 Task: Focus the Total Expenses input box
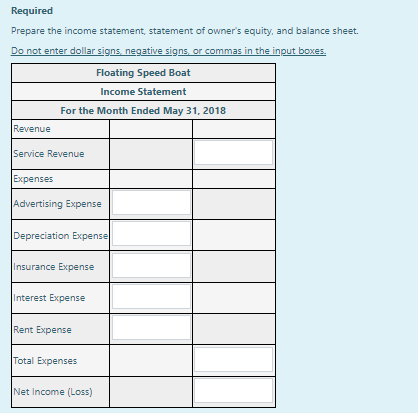[x=233, y=359]
